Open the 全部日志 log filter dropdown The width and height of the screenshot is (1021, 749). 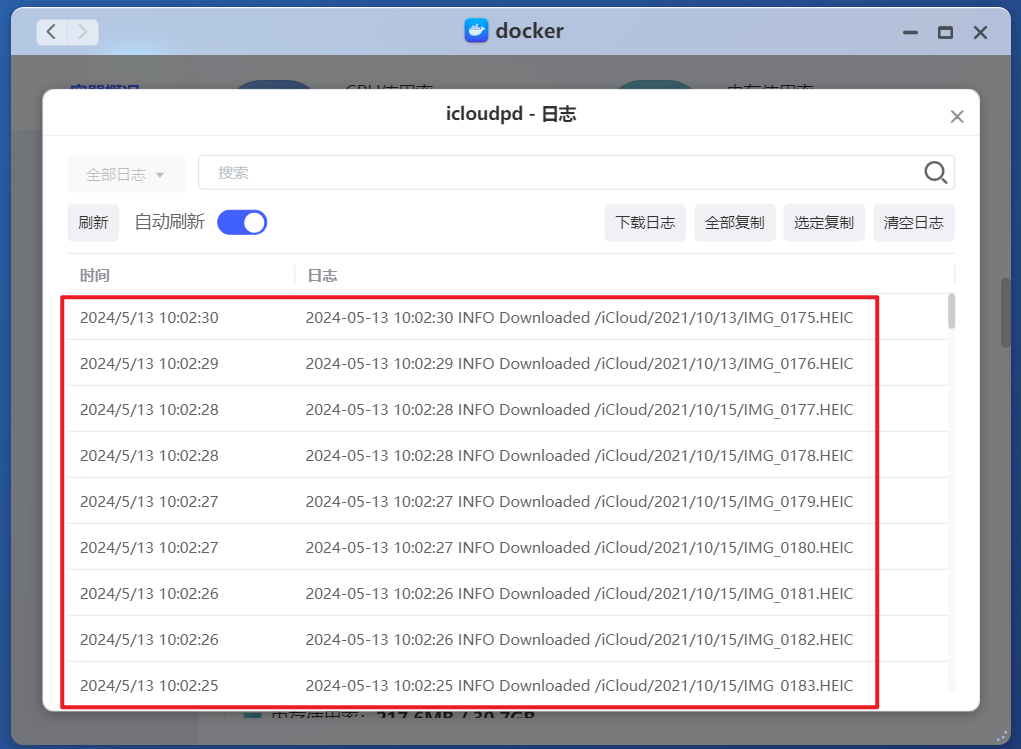point(126,173)
